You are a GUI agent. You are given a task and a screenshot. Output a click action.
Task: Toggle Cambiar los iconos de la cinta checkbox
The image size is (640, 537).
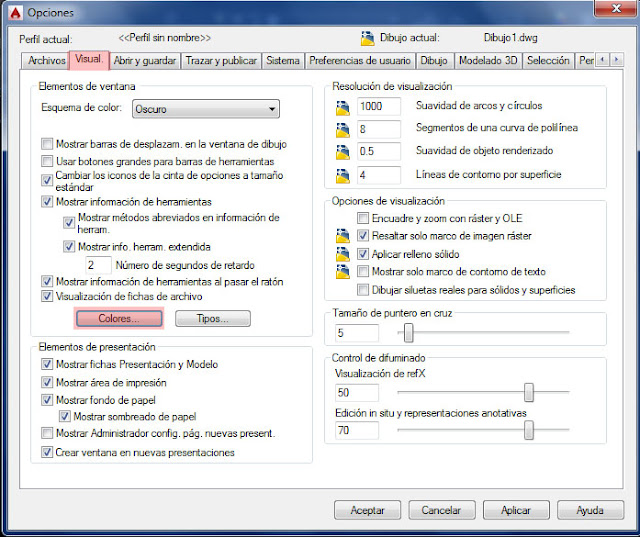pos(47,180)
